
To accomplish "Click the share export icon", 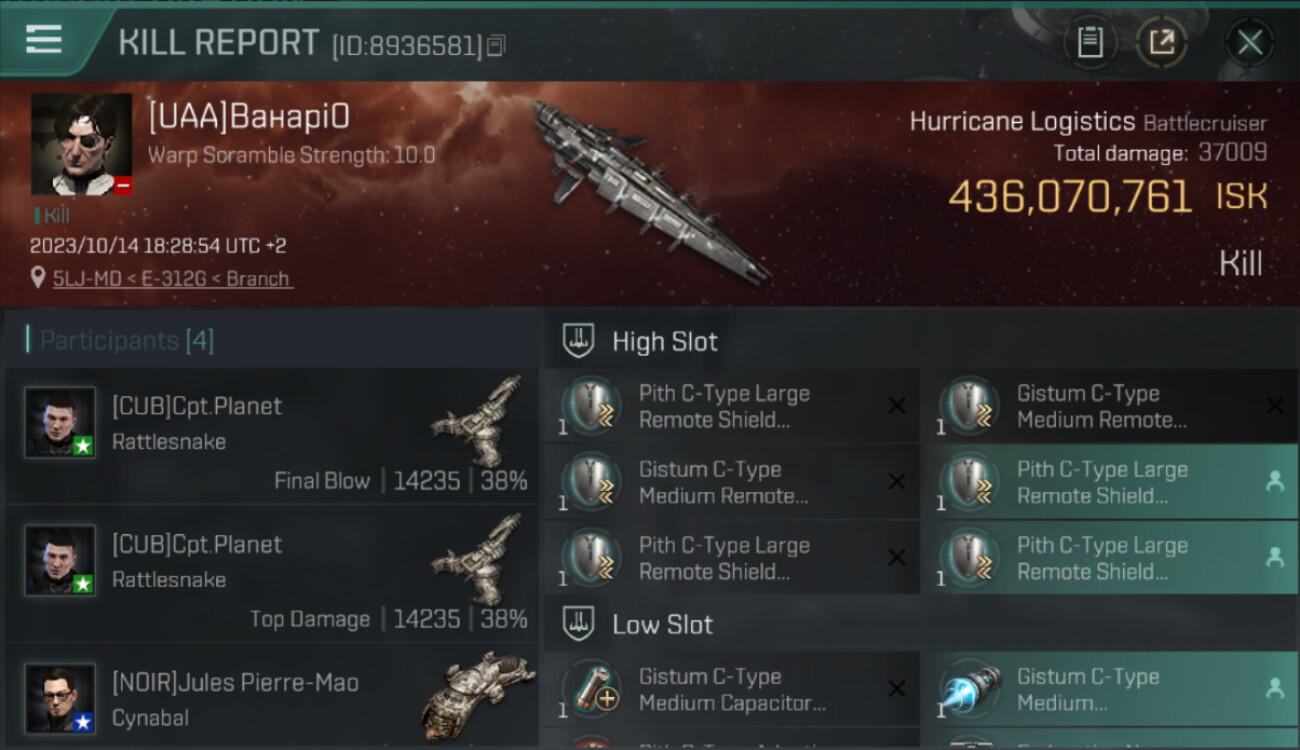I will pos(1161,42).
